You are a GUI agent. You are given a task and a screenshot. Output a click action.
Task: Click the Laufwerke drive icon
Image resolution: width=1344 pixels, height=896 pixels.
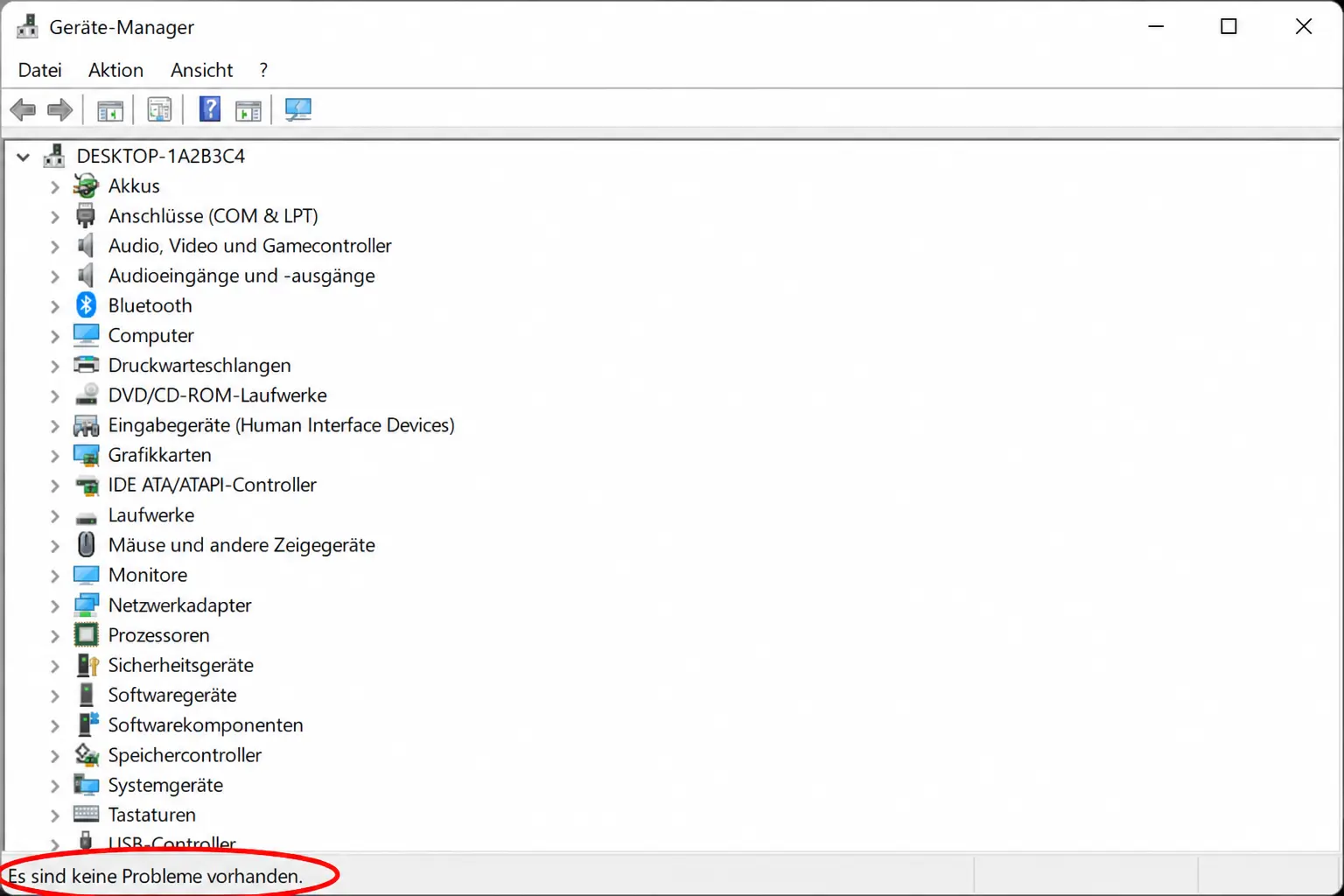coord(86,517)
